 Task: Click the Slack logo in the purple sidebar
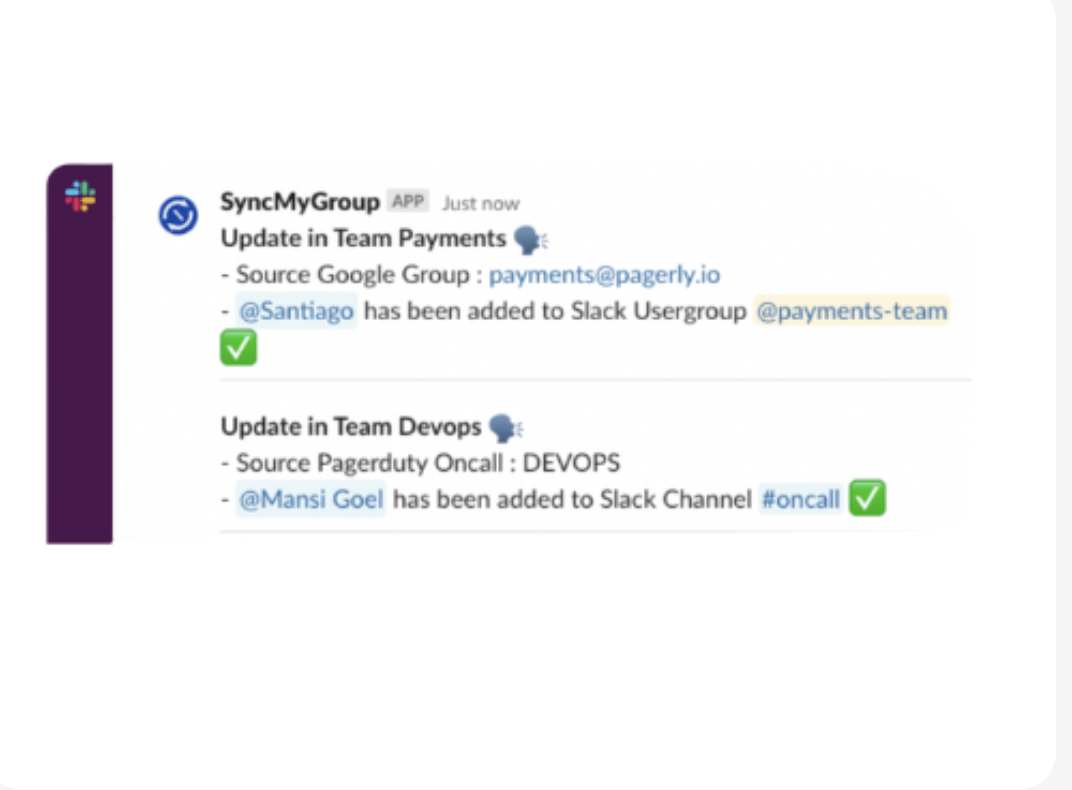coord(81,196)
